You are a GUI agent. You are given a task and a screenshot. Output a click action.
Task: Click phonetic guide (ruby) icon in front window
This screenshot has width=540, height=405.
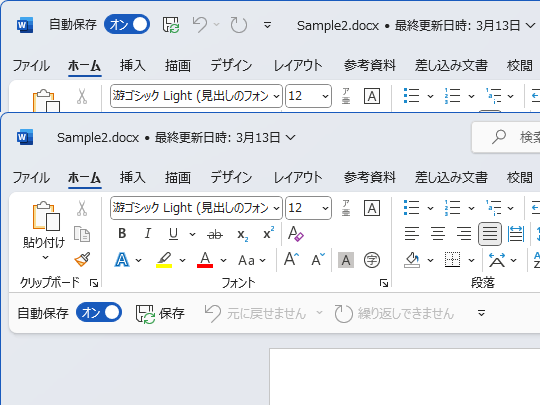pos(346,208)
